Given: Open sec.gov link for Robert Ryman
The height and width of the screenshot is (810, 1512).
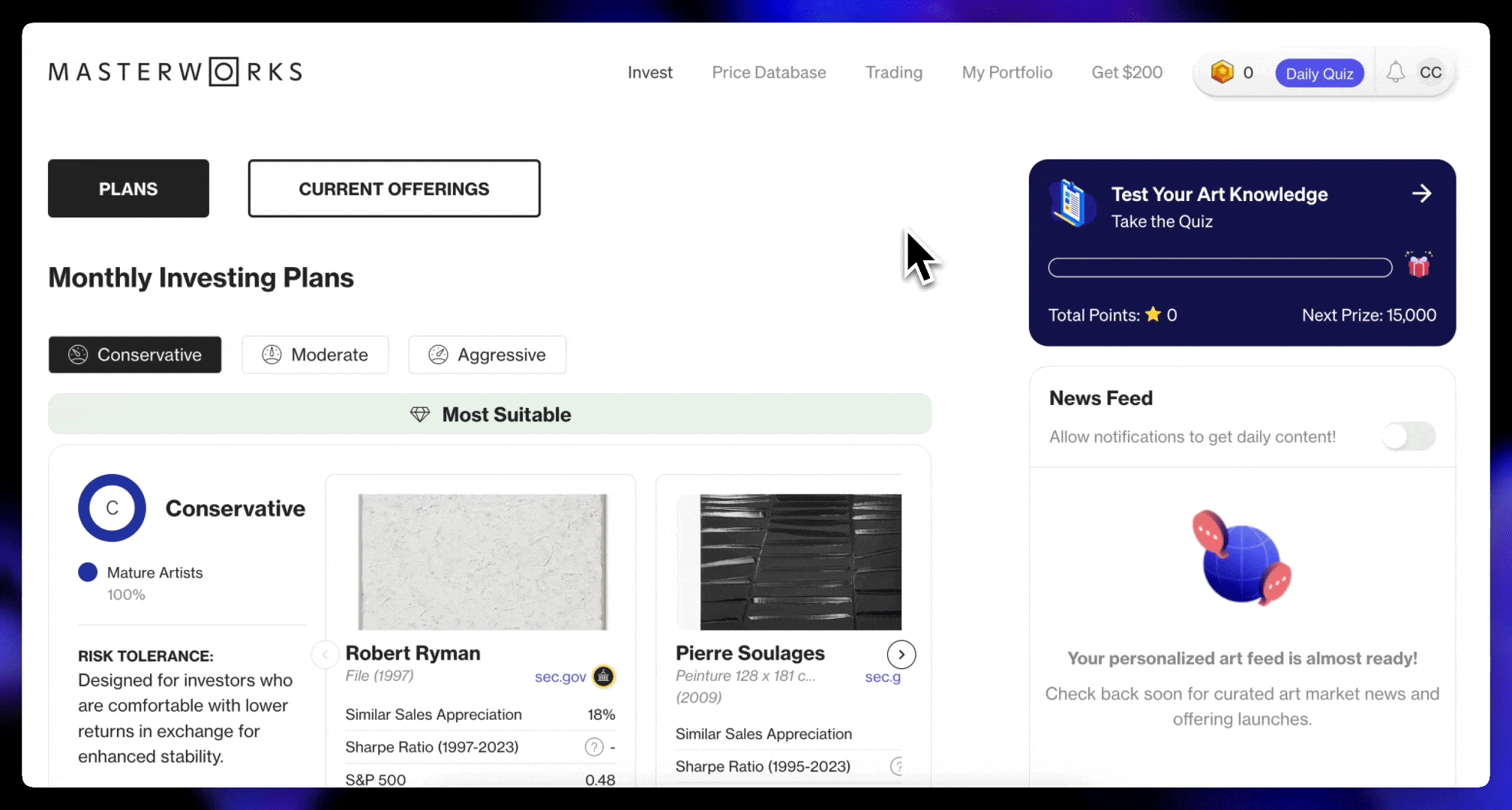Looking at the screenshot, I should [x=560, y=676].
